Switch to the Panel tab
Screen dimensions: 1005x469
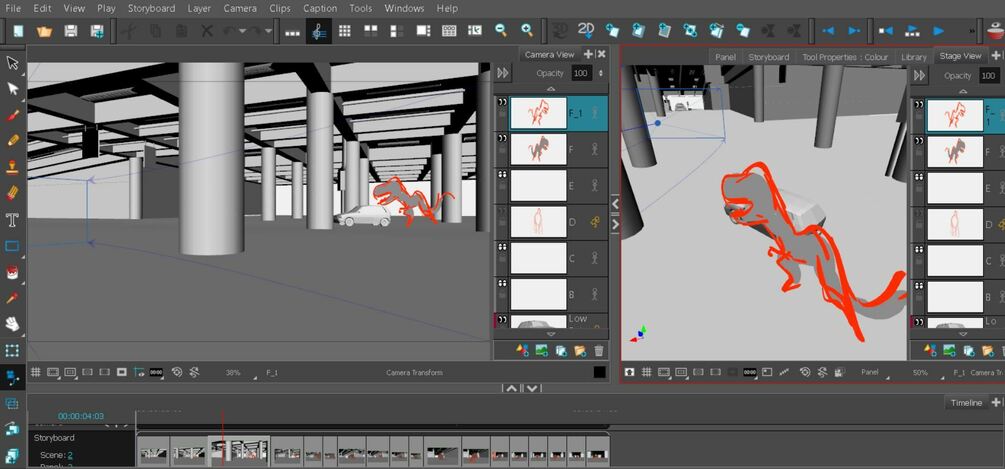point(725,57)
